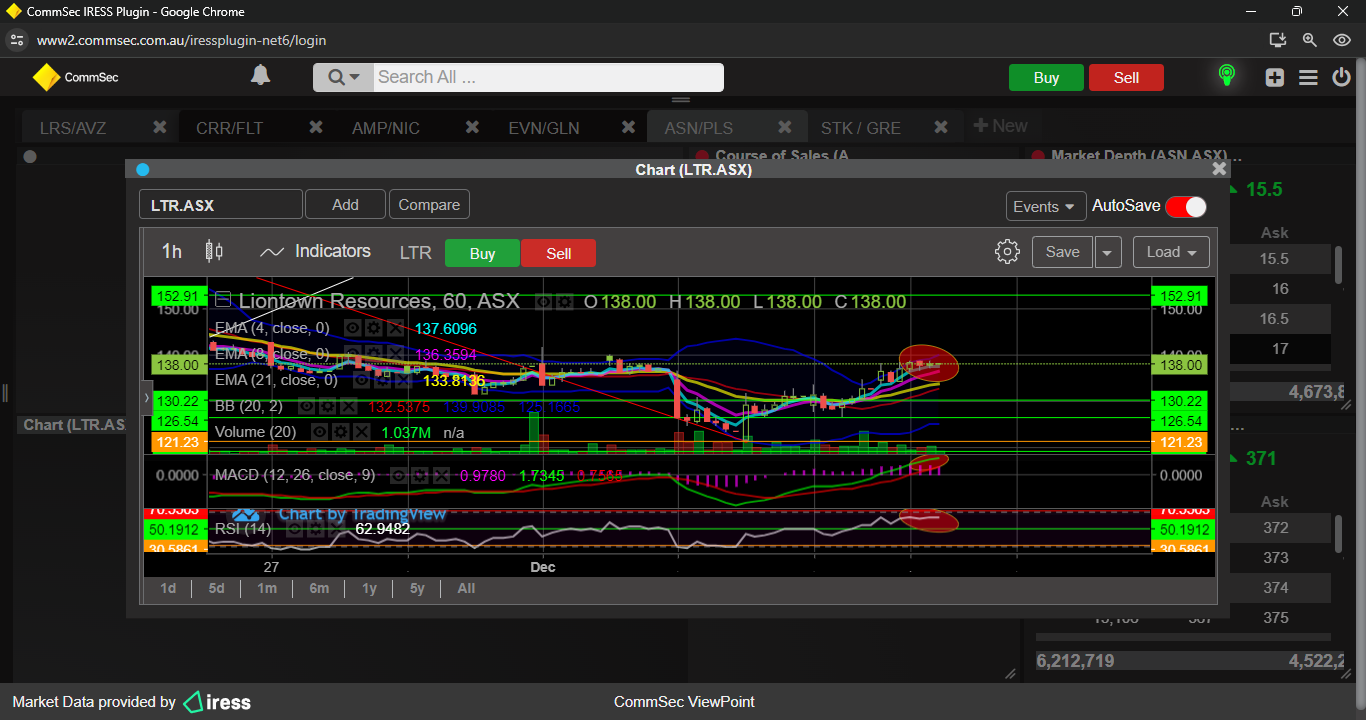The image size is (1366, 720).
Task: Expand the Events dropdown
Action: point(1046,206)
